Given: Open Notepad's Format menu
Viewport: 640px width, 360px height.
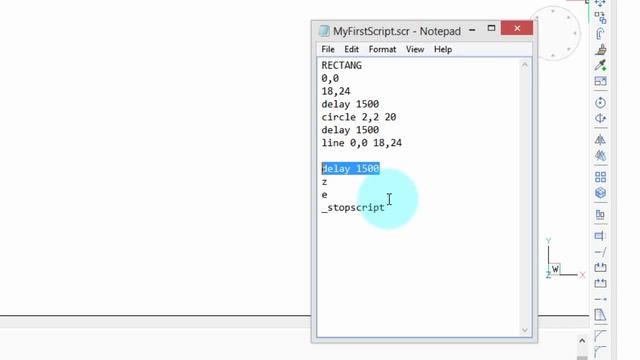Looking at the screenshot, I should tap(382, 49).
